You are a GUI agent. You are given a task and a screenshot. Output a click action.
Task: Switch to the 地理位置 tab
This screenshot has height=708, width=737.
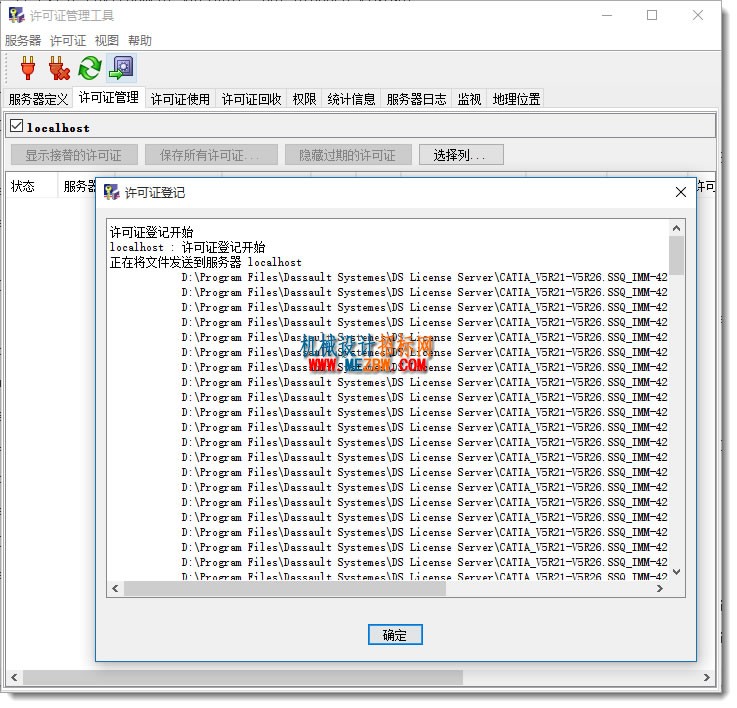(516, 100)
